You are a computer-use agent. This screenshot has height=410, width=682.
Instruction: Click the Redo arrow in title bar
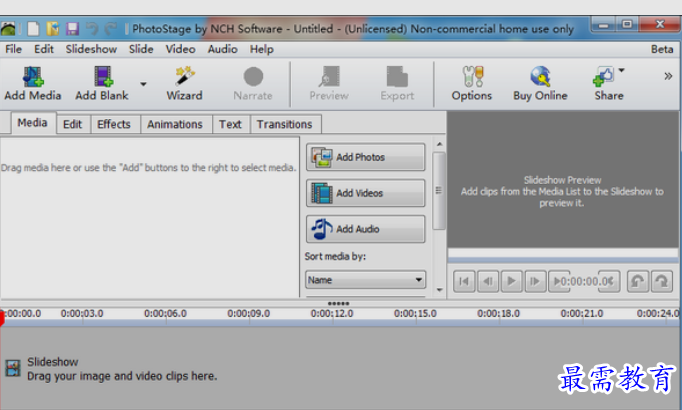[x=111, y=29]
